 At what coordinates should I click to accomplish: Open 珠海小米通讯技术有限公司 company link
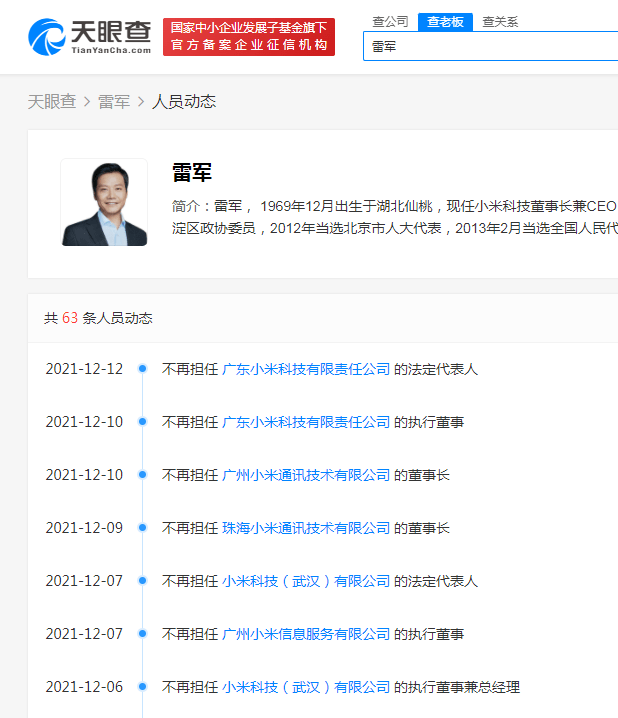coord(306,528)
